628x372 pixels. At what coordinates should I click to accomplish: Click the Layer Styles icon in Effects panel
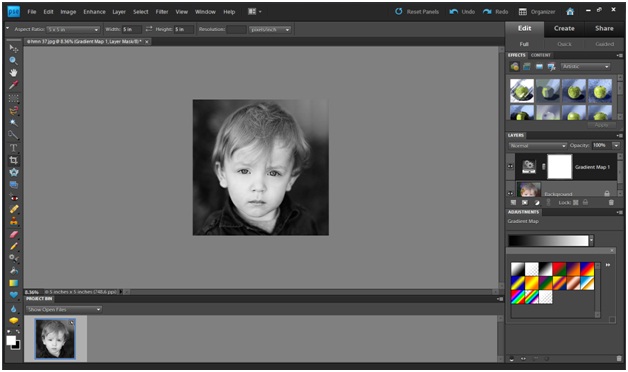527,66
